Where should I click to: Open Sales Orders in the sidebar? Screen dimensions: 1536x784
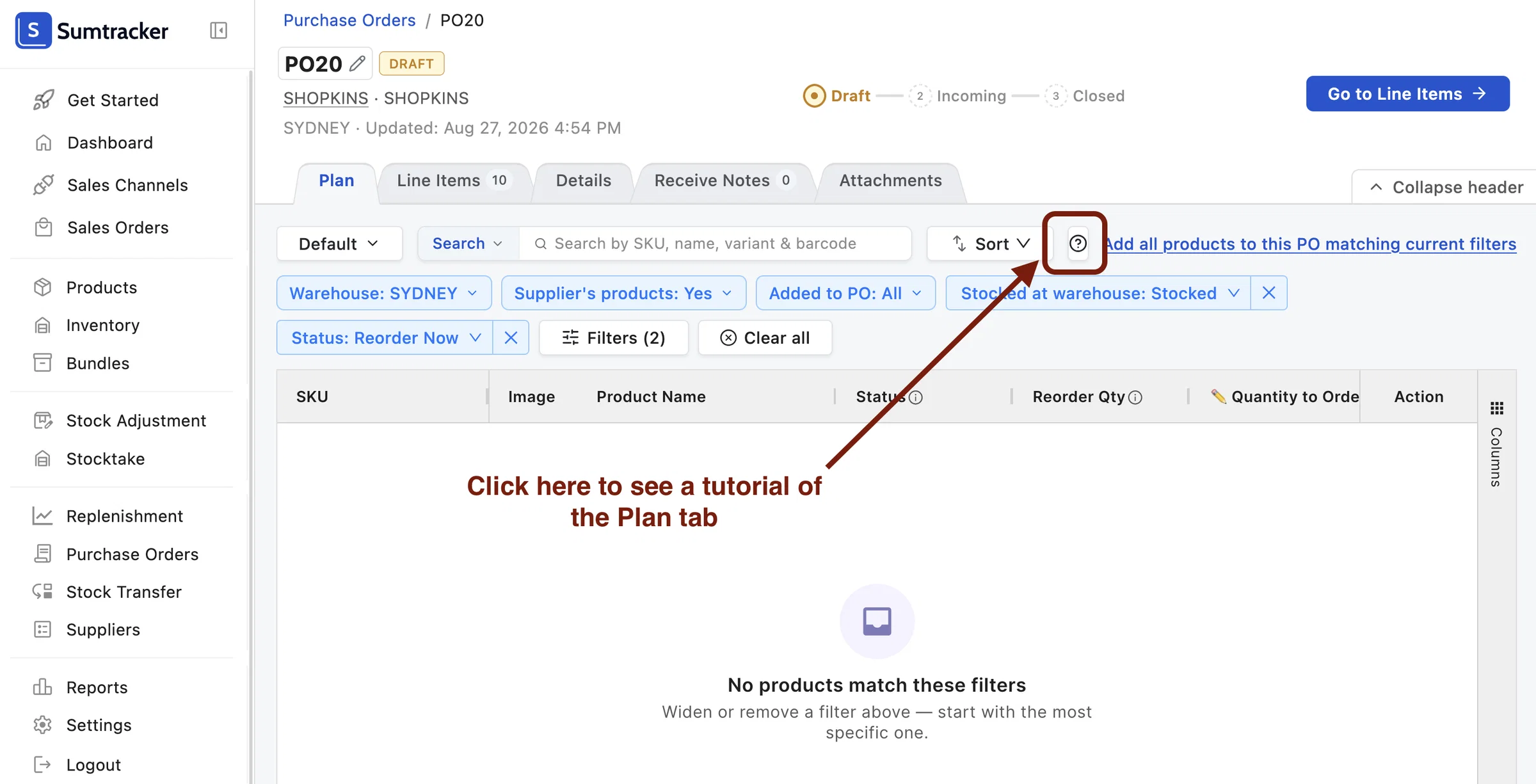(118, 228)
